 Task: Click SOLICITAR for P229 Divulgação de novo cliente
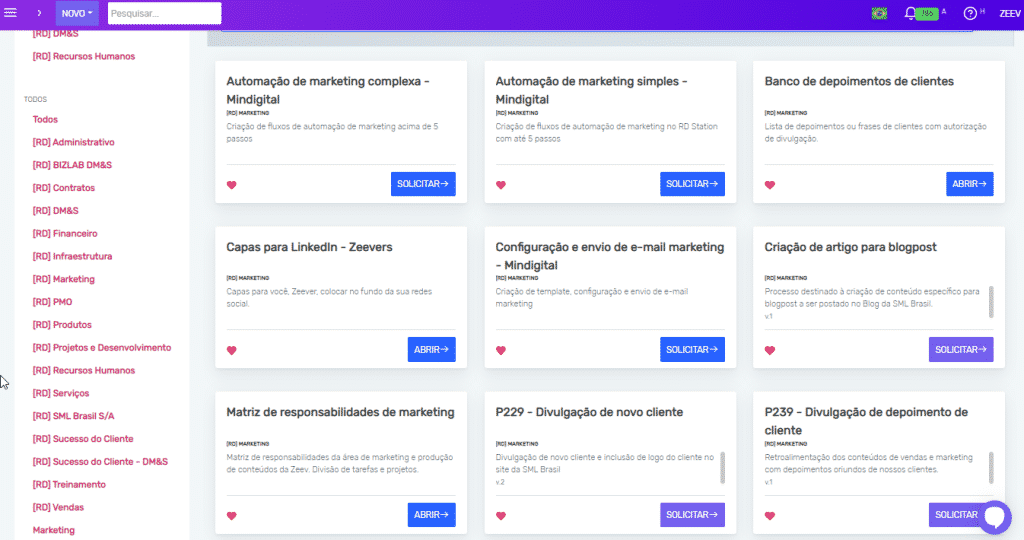click(692, 515)
